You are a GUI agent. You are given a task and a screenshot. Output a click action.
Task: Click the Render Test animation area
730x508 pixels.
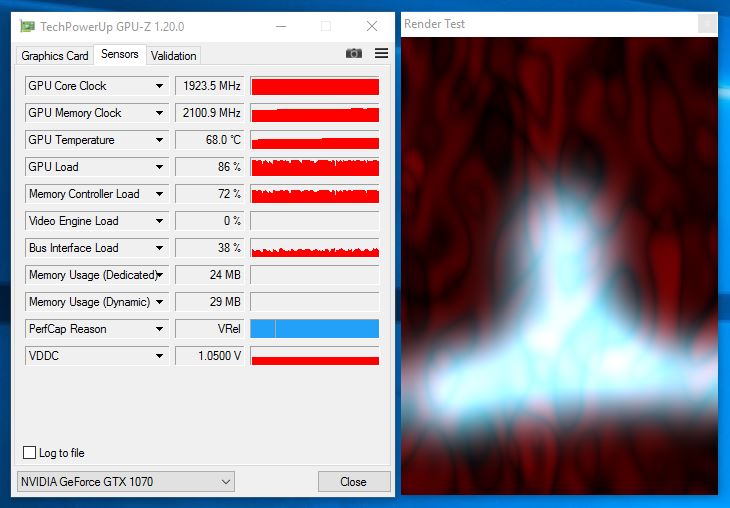(559, 266)
